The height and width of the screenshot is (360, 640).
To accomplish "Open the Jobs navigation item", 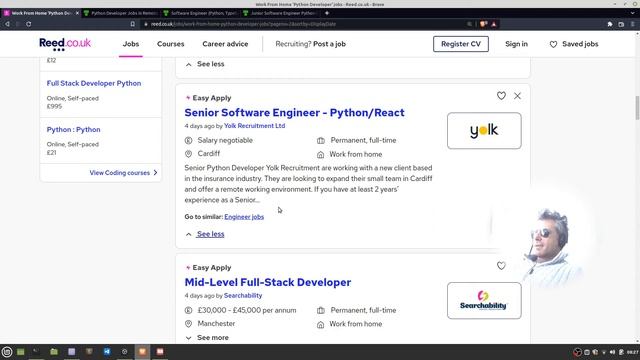I will tap(131, 44).
